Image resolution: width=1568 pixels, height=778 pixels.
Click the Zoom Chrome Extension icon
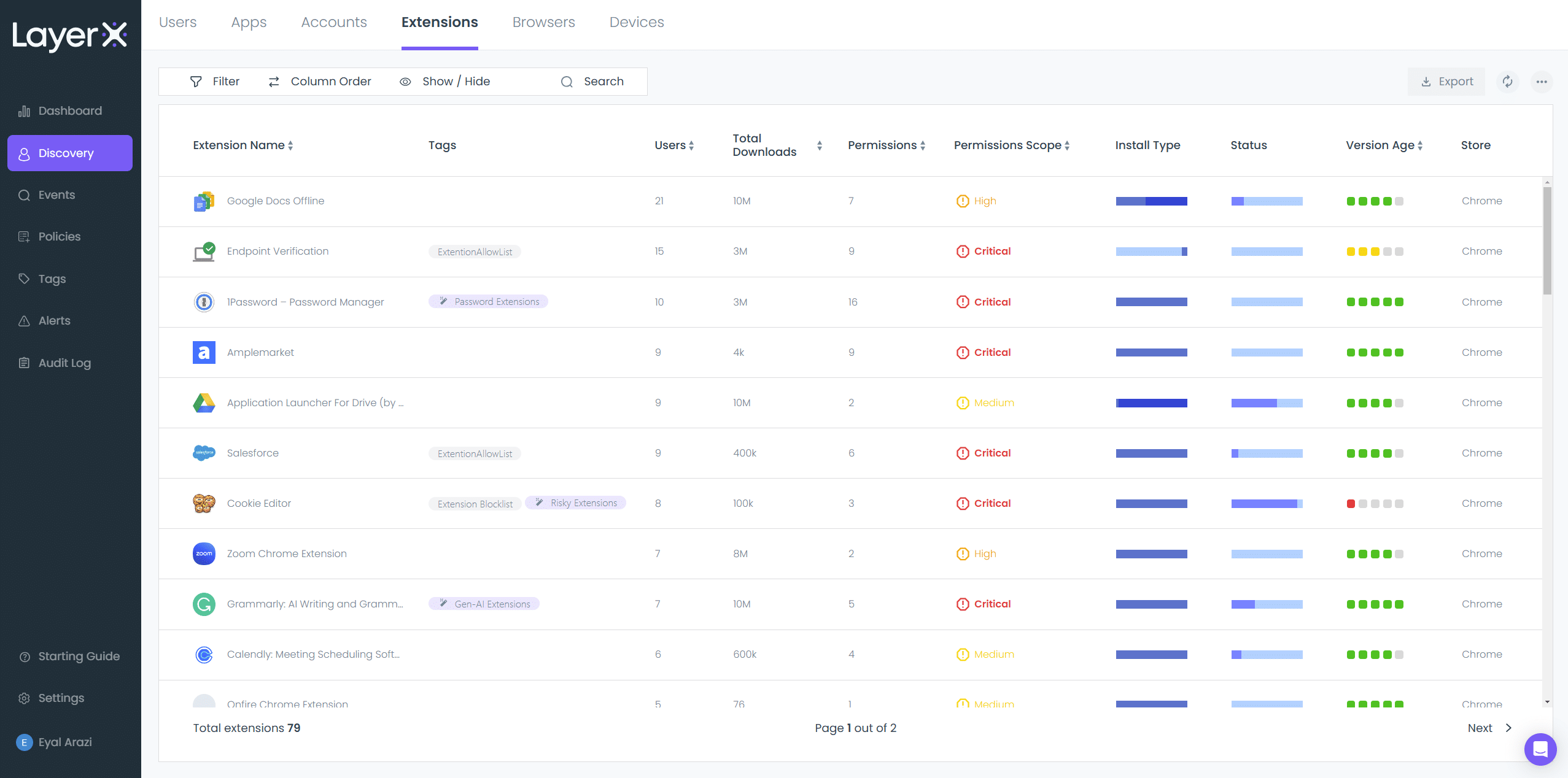204,553
